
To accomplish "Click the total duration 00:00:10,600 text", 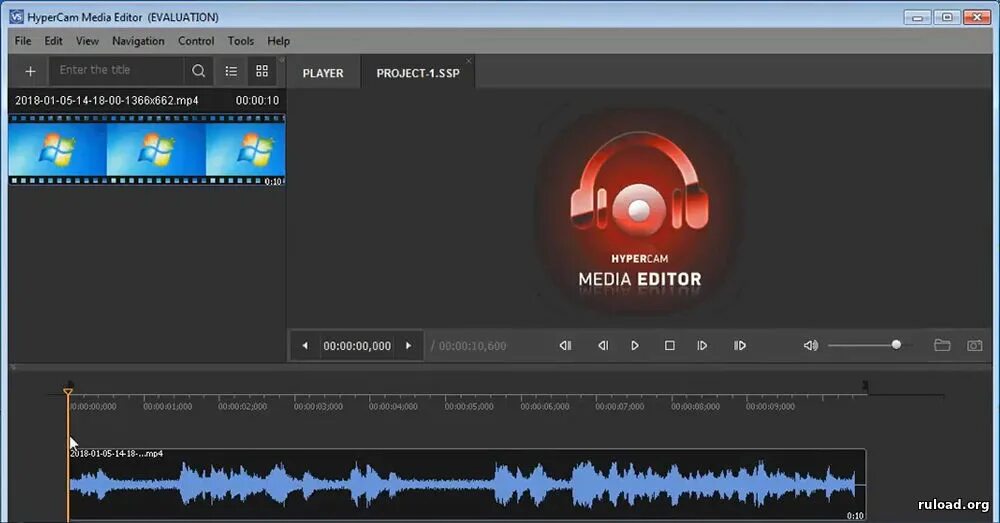I will (x=473, y=346).
